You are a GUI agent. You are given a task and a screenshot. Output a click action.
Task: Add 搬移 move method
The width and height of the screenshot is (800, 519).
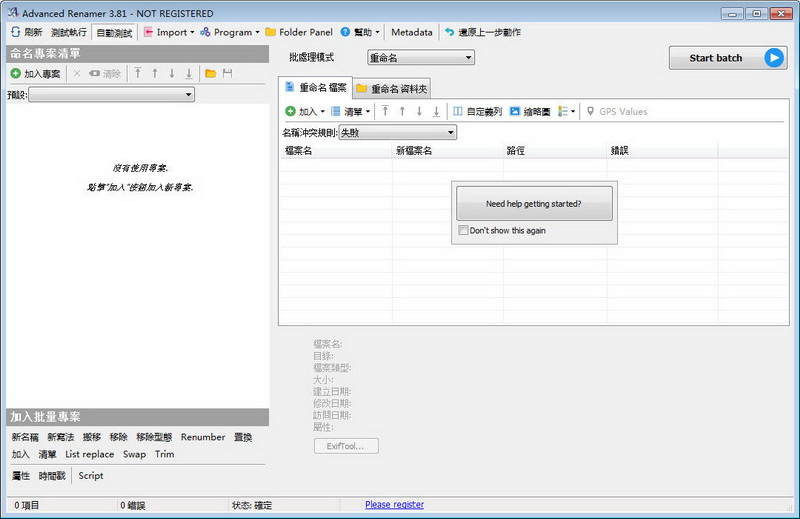pos(92,437)
